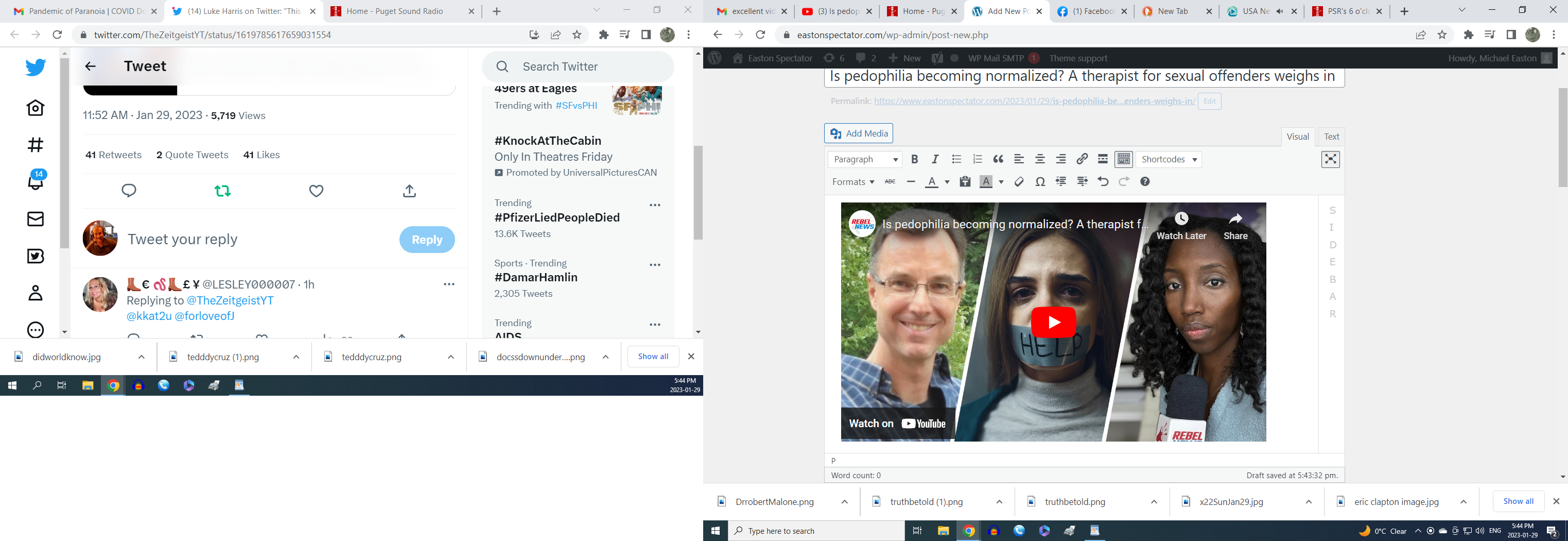Switch to the Text editor tab
The width and height of the screenshot is (1568, 541).
(x=1331, y=137)
